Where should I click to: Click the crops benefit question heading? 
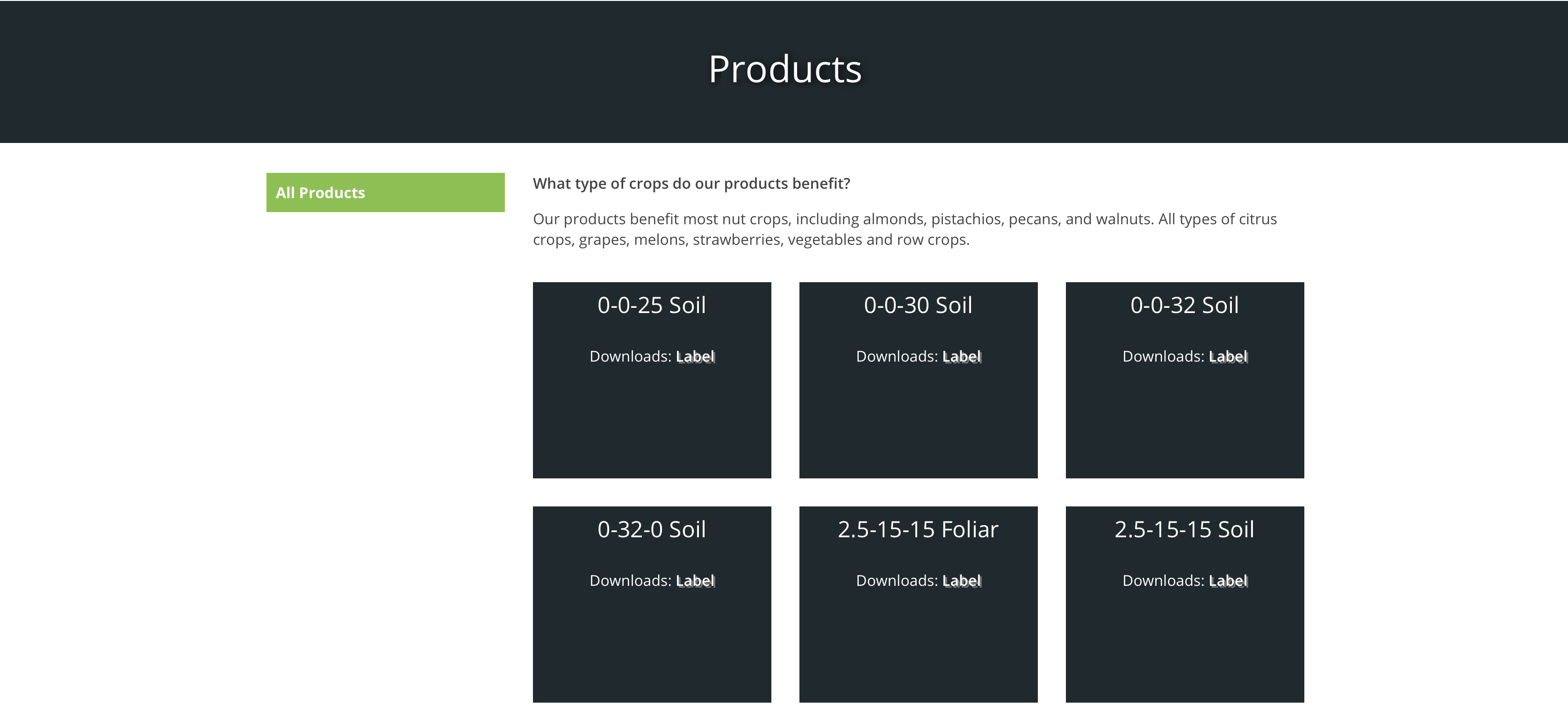tap(691, 184)
